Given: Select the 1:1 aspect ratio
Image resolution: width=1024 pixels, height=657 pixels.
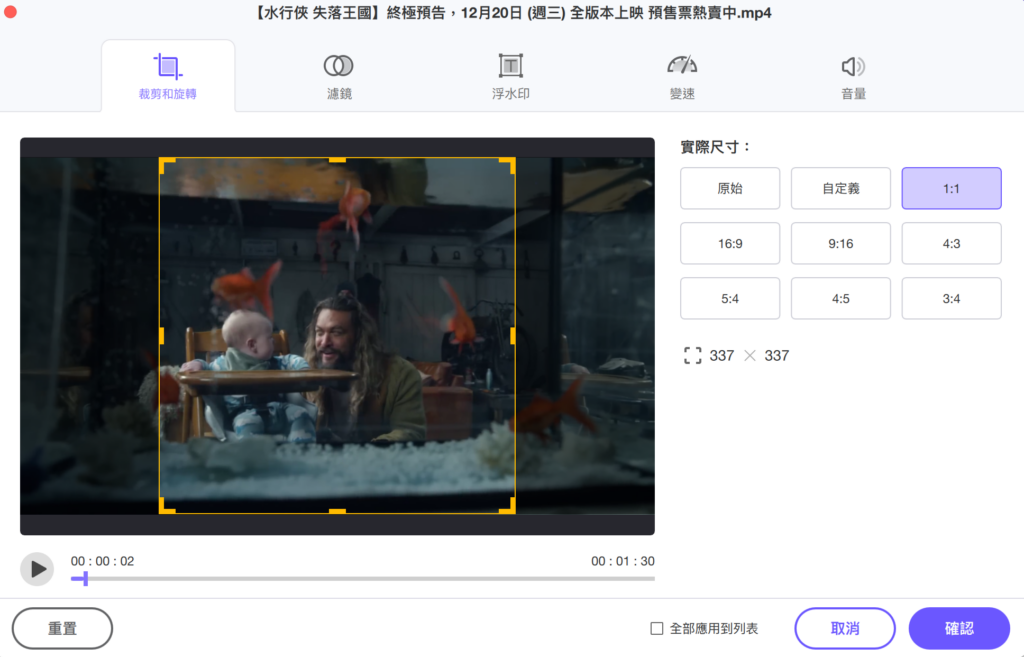Looking at the screenshot, I should (952, 188).
